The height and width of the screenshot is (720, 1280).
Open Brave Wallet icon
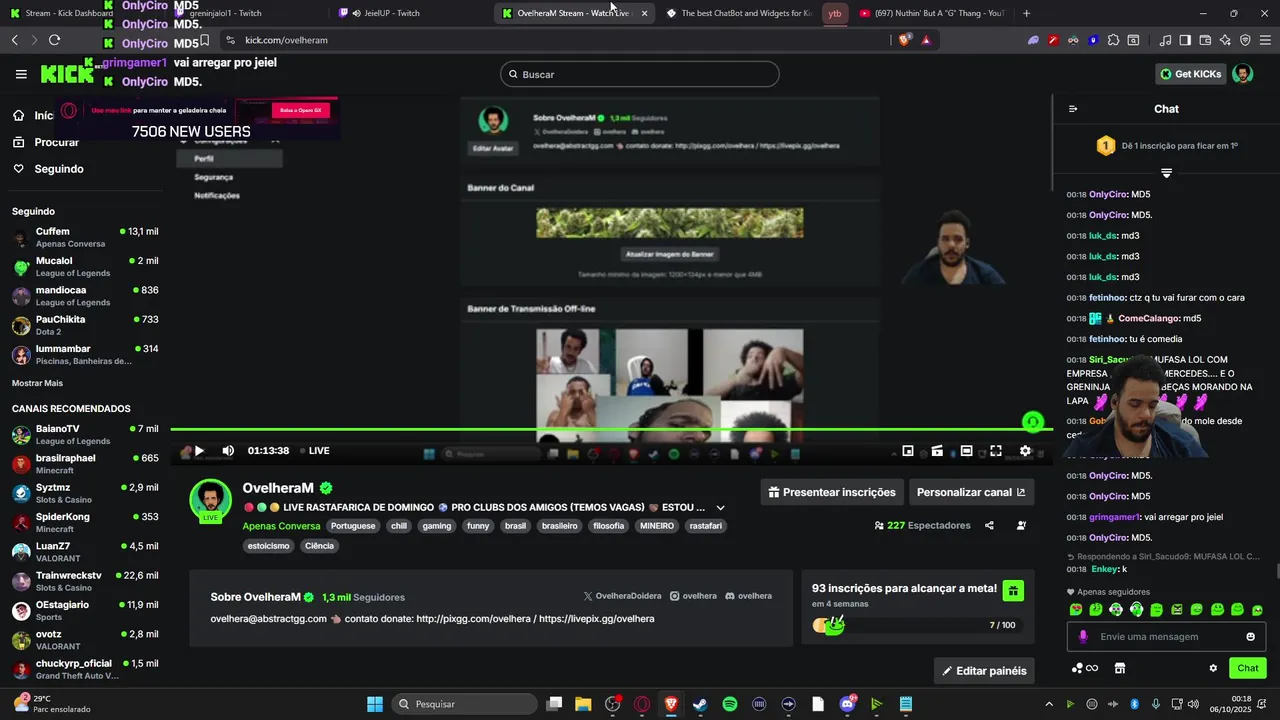click(1205, 40)
